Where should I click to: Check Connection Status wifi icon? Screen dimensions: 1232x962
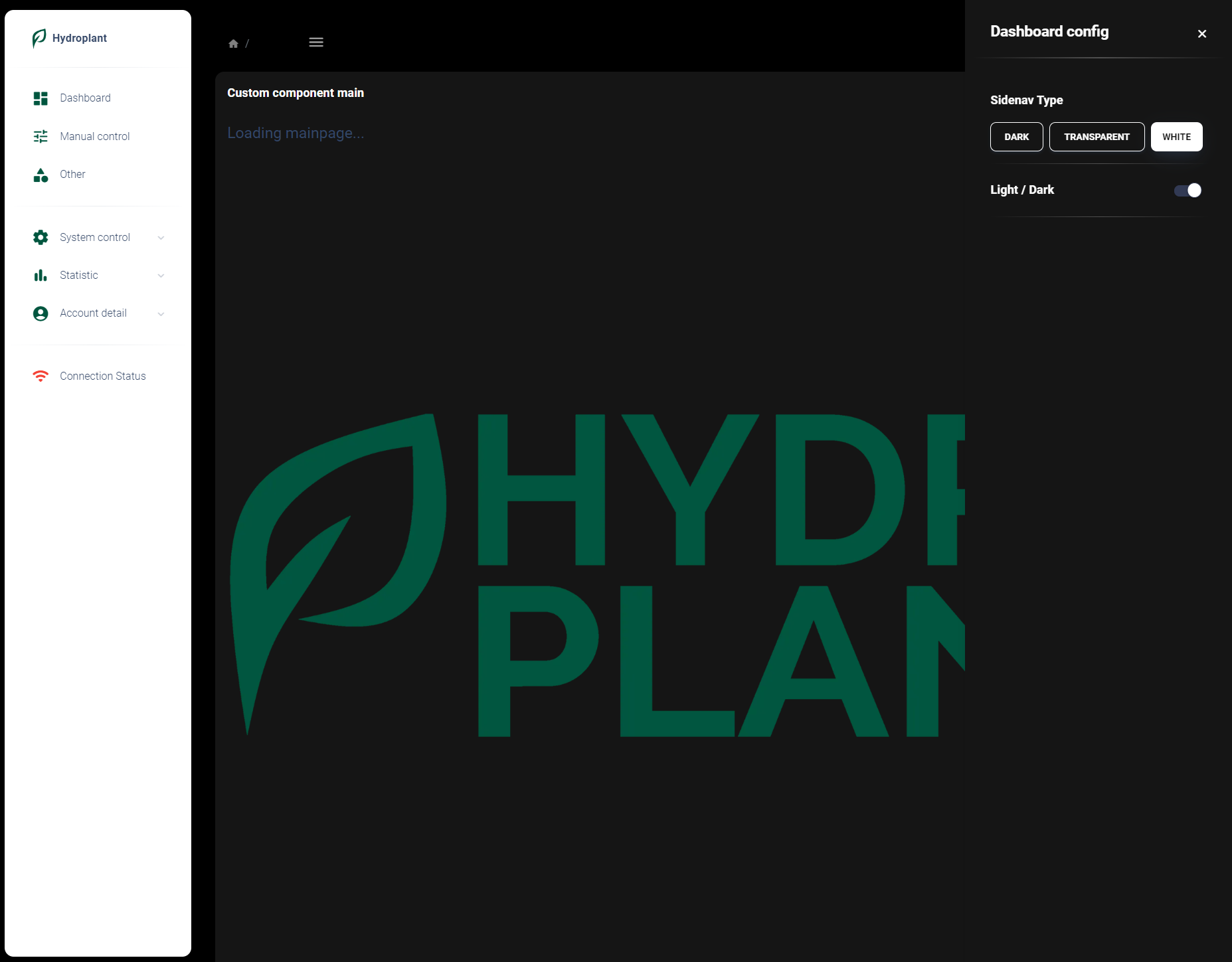pyautogui.click(x=41, y=376)
